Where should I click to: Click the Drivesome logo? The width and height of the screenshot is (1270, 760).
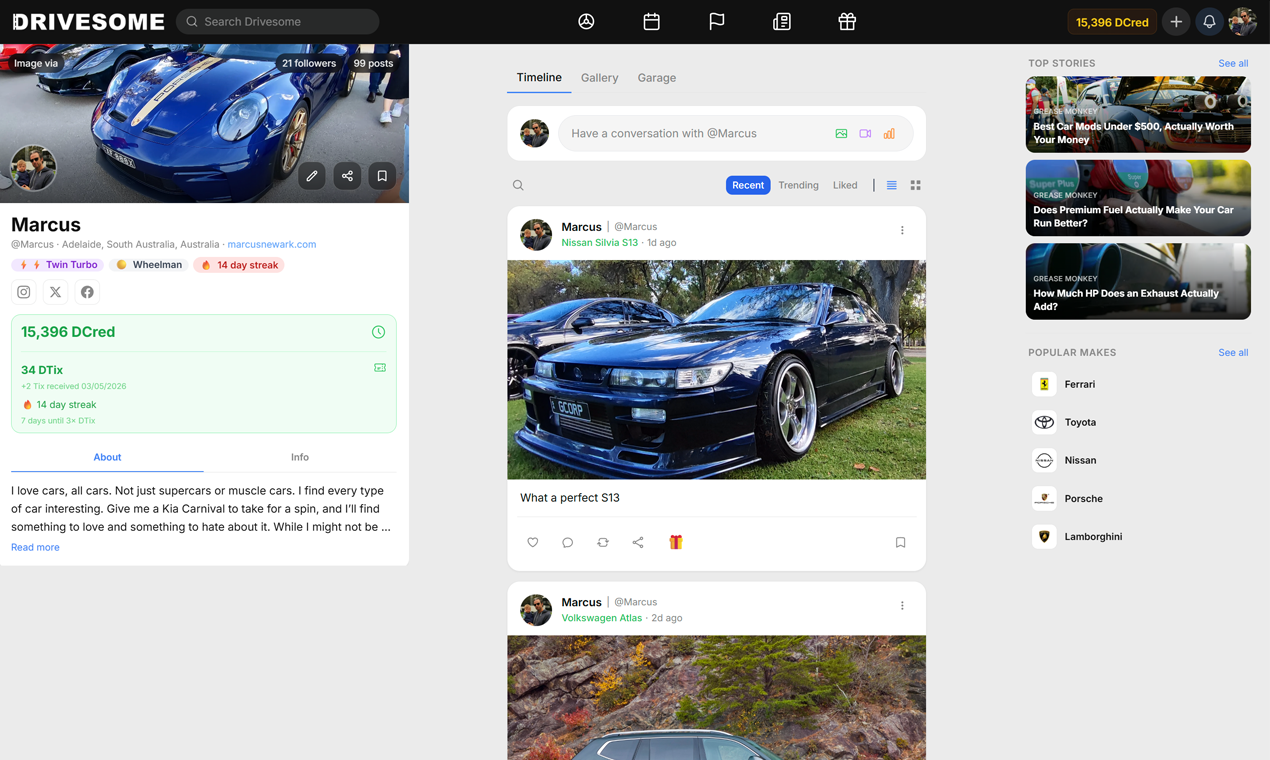[88, 22]
